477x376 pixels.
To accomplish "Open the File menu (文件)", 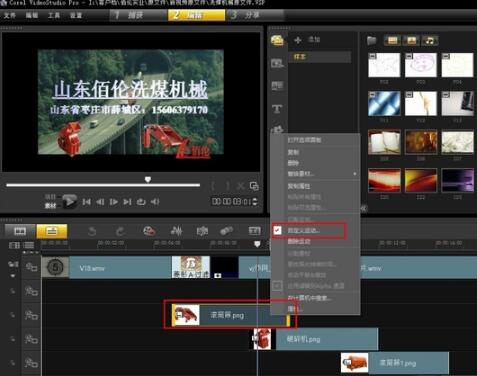I will pyautogui.click(x=10, y=15).
